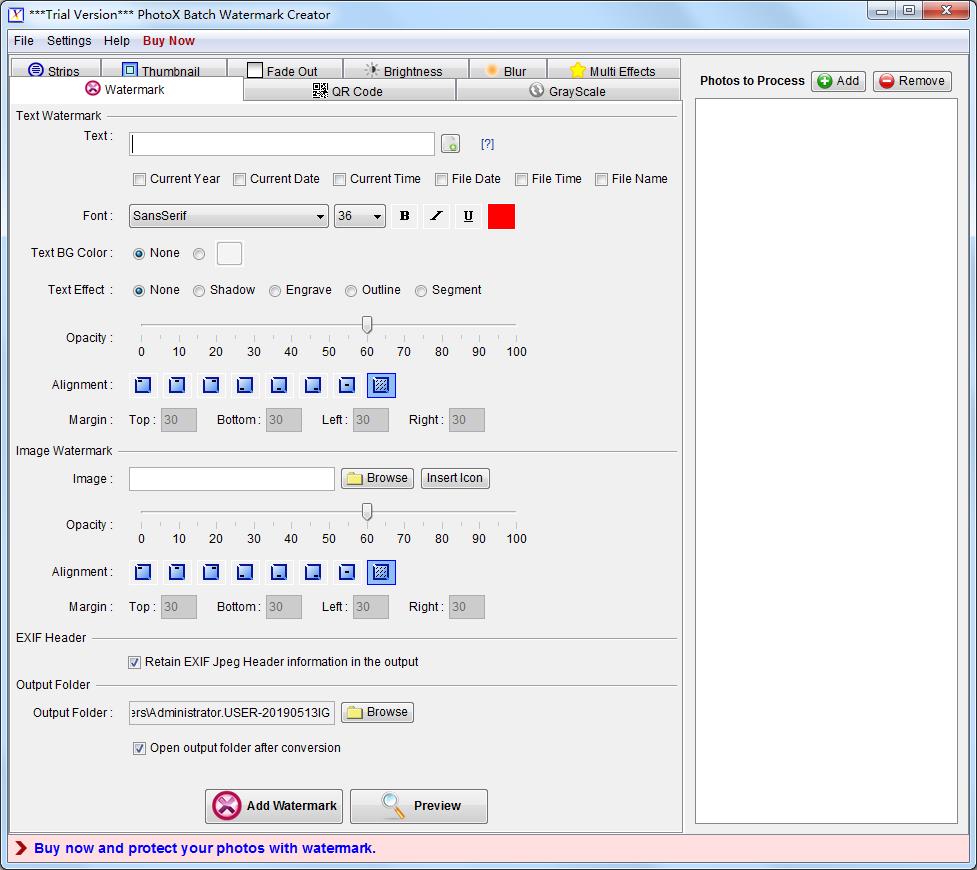Set image watermark alignment to top-right

pos(211,572)
